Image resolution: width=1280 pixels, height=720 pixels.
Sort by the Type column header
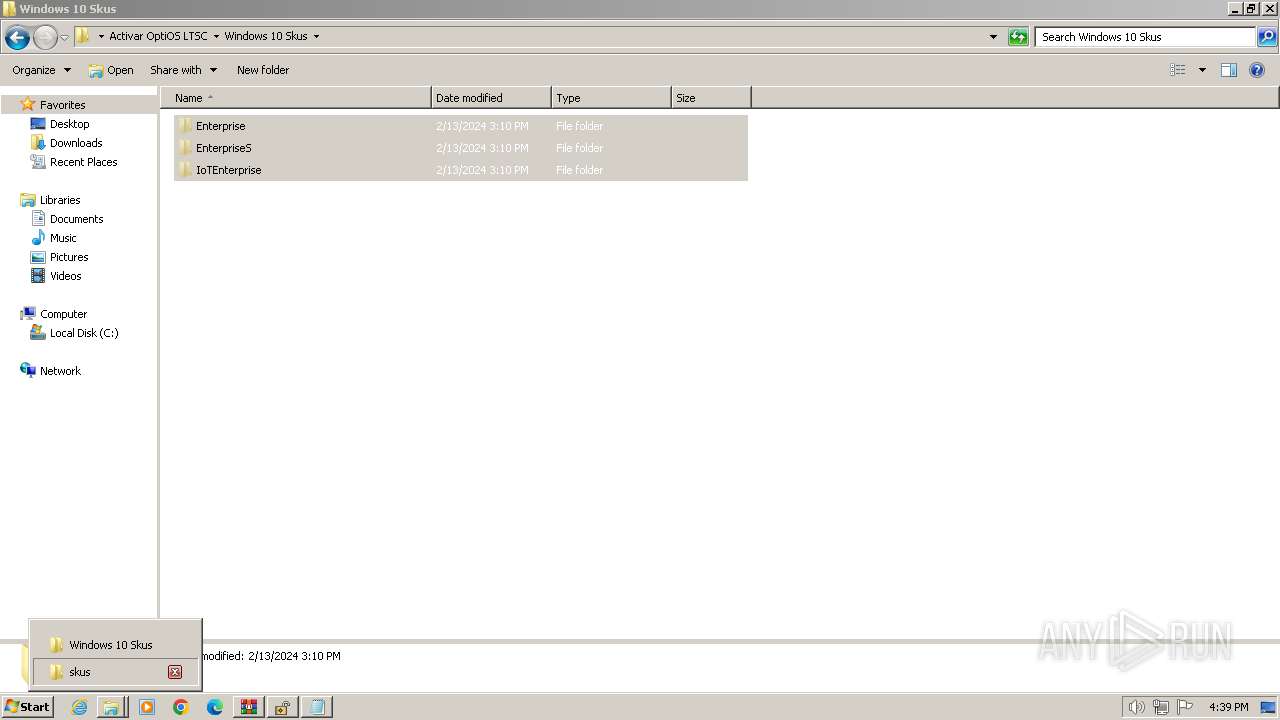tap(611, 98)
